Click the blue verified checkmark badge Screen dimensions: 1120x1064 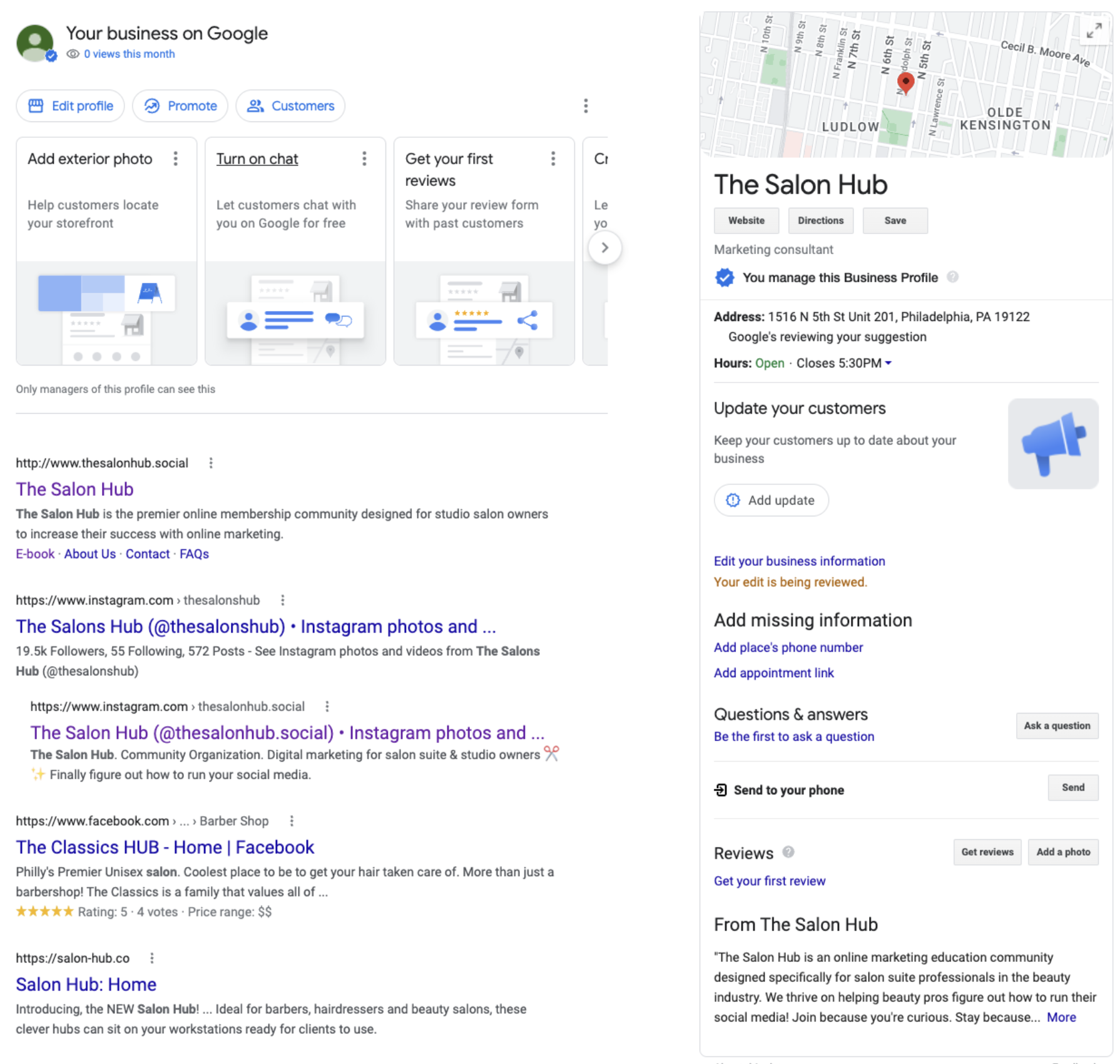[725, 277]
